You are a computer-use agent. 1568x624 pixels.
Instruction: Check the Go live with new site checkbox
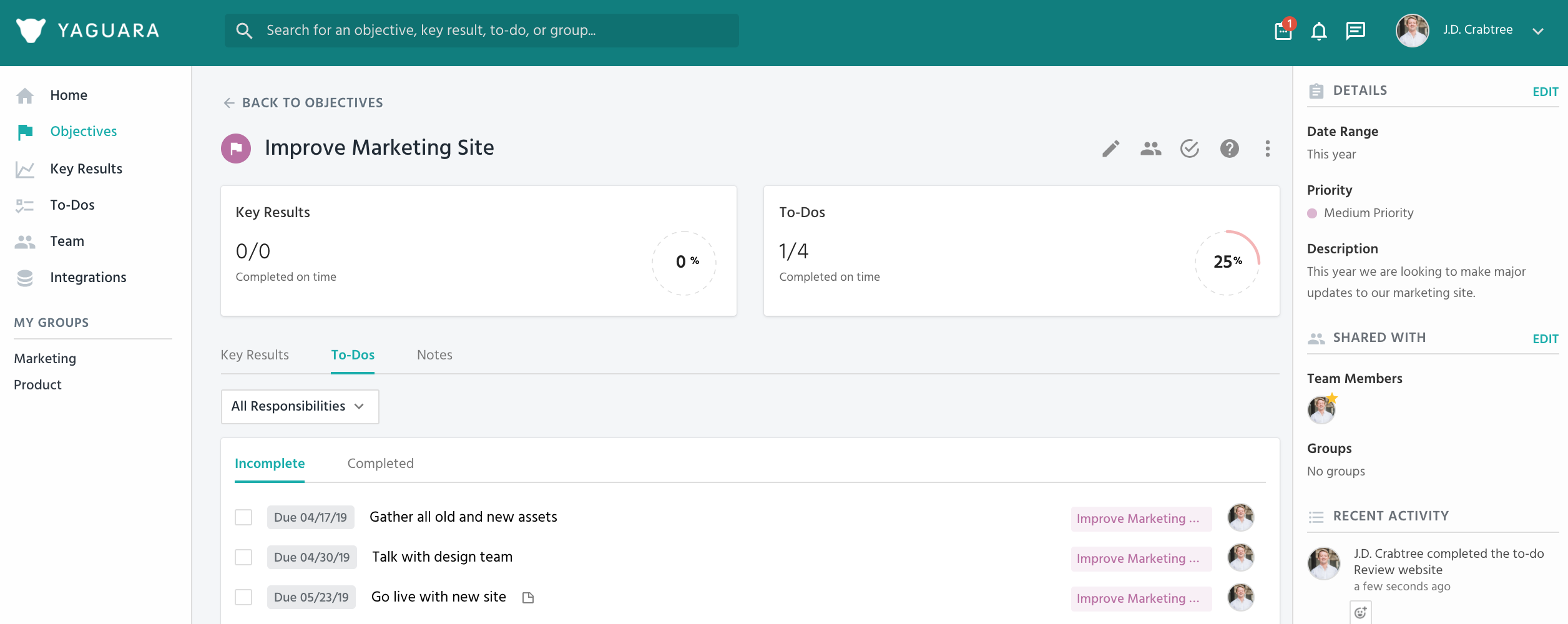tap(243, 597)
